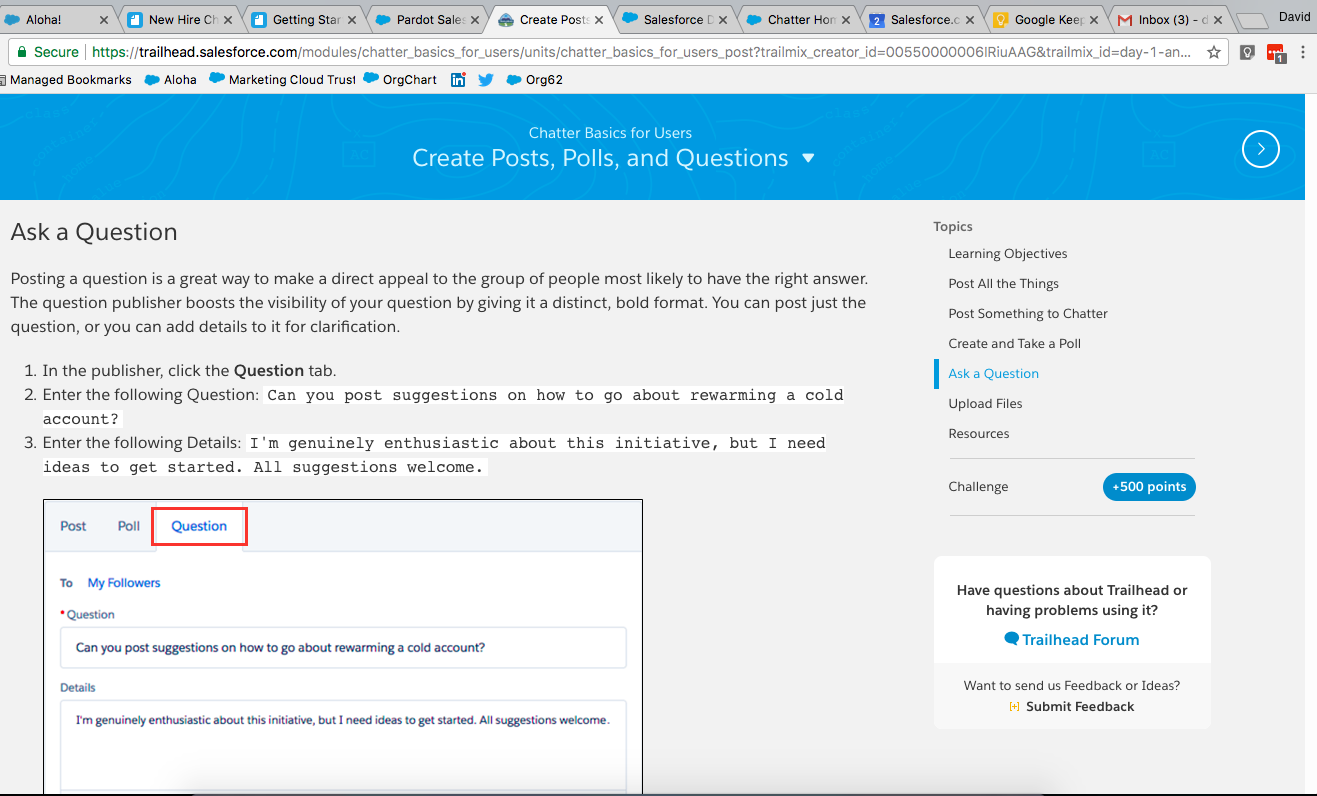Open the Trailhead Forum link
The width and height of the screenshot is (1317, 796).
(1072, 640)
